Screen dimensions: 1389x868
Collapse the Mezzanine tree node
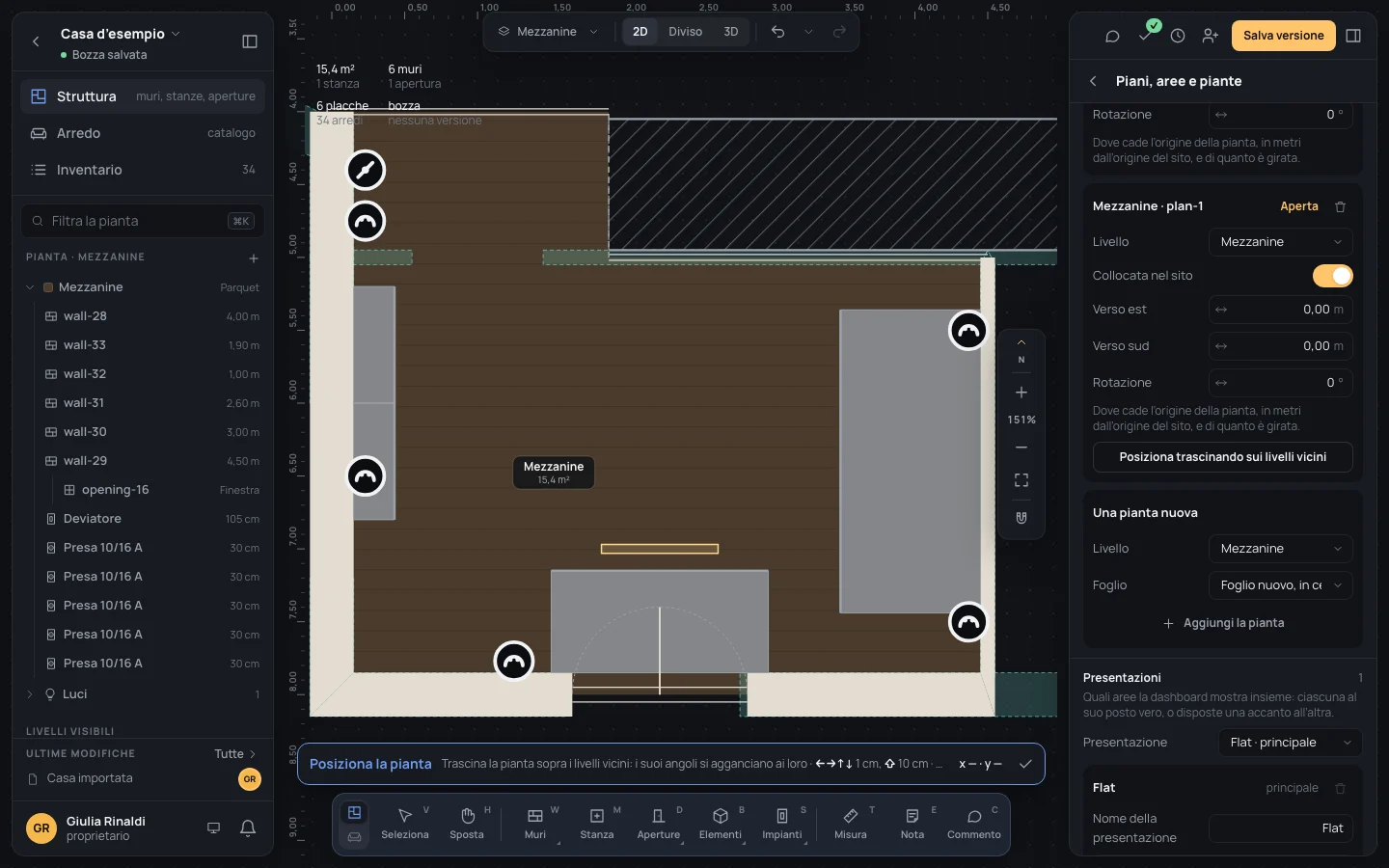[30, 287]
